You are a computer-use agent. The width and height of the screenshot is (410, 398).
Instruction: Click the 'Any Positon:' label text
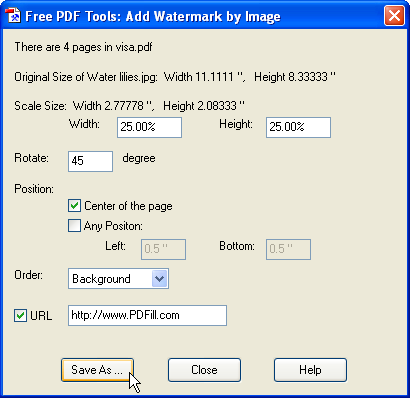click(x=113, y=226)
